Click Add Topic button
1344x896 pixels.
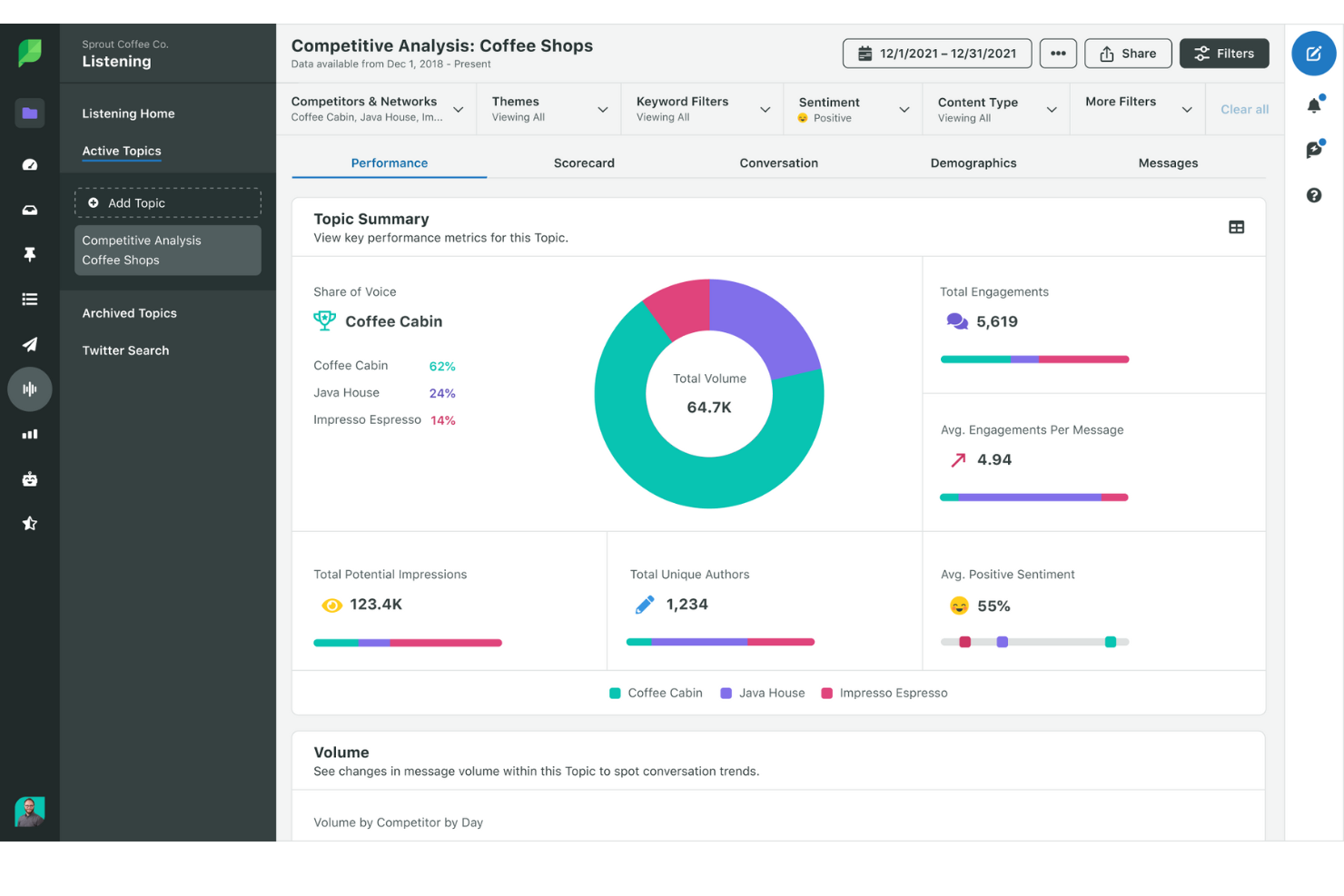(x=168, y=202)
